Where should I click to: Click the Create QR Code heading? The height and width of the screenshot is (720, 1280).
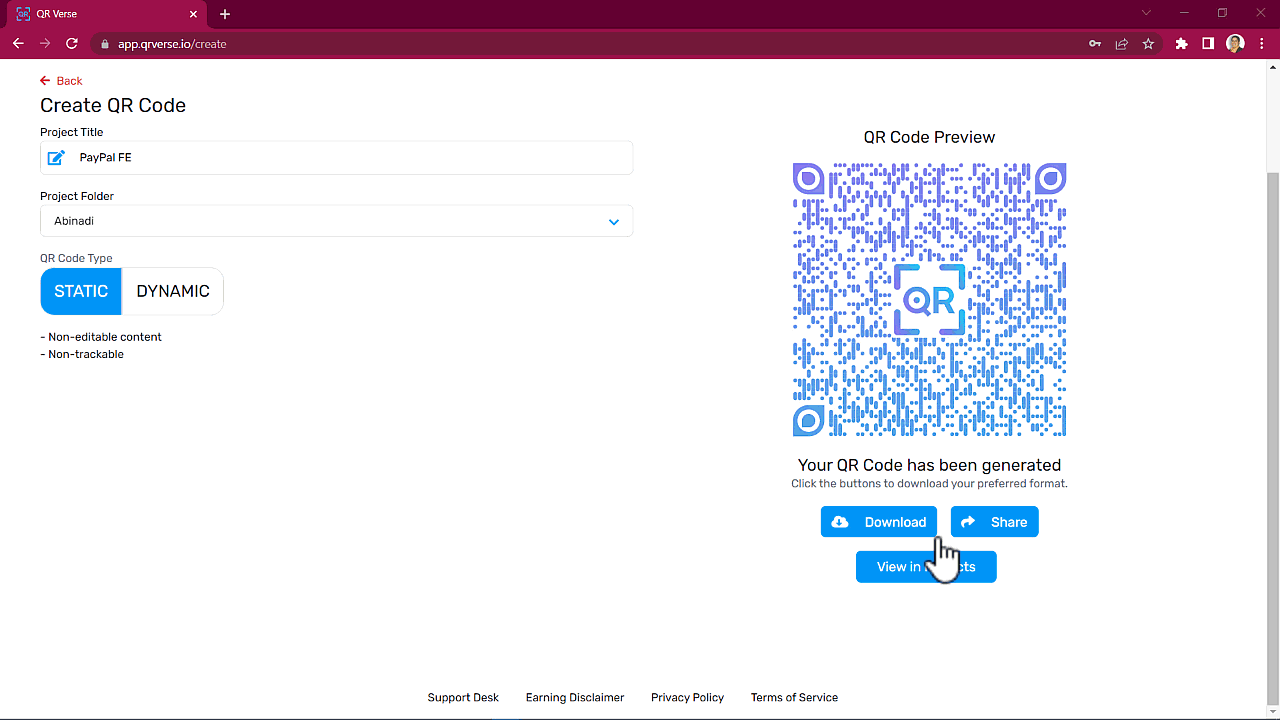coord(113,106)
